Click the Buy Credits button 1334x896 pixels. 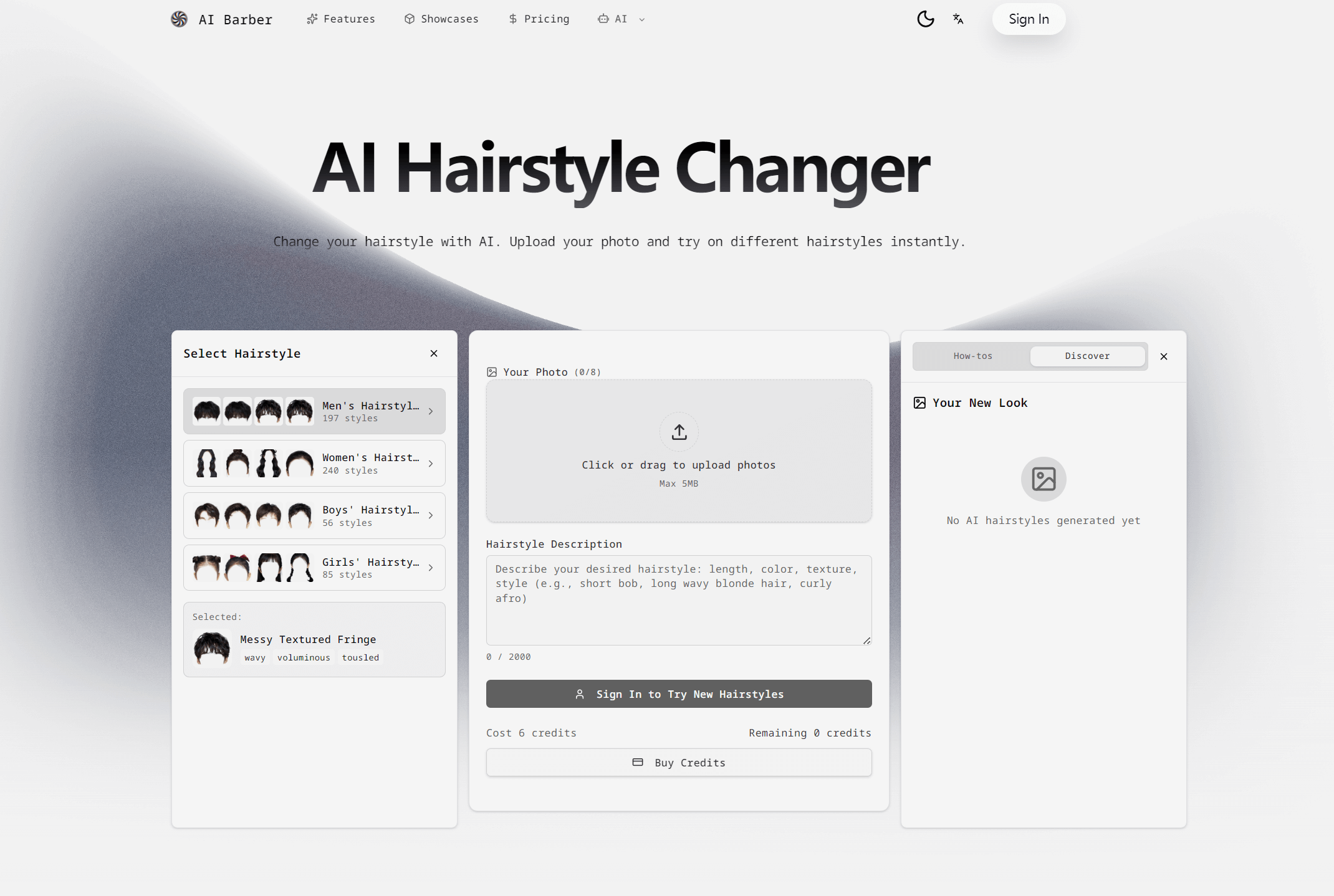tap(679, 763)
